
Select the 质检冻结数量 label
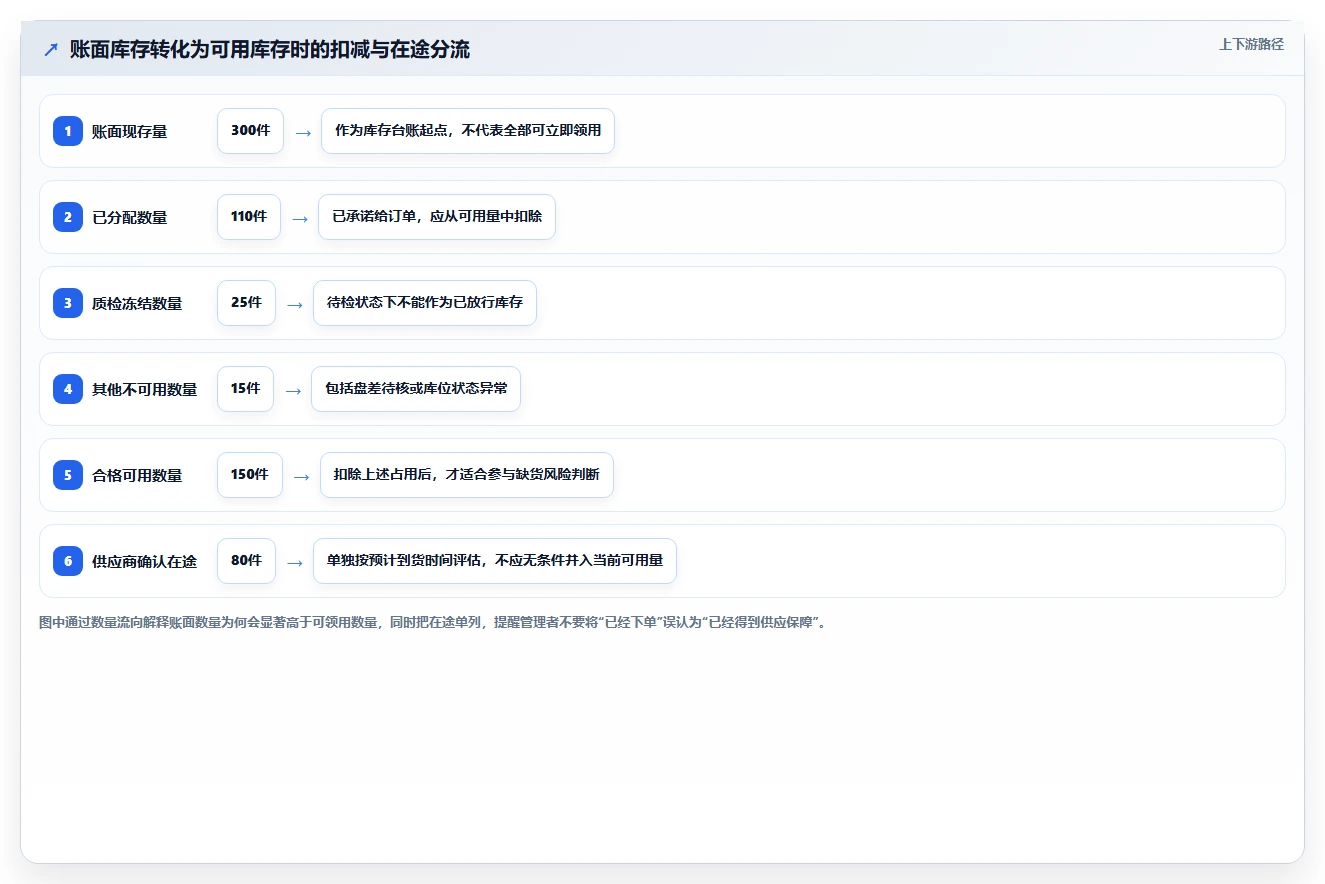[137, 303]
